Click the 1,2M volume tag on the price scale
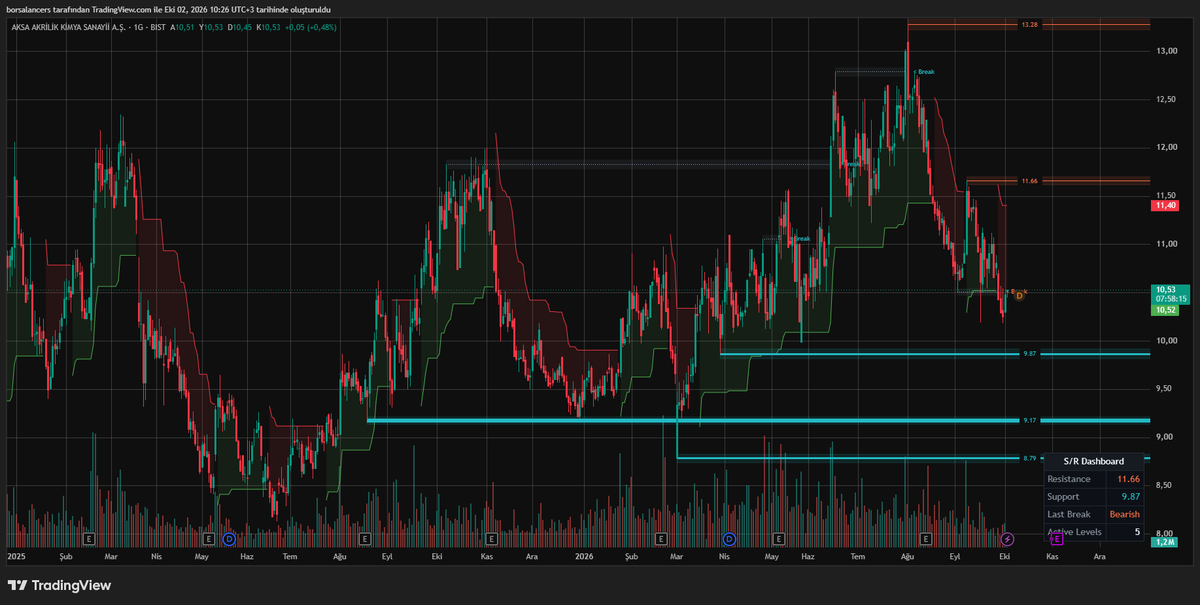 click(x=1165, y=542)
